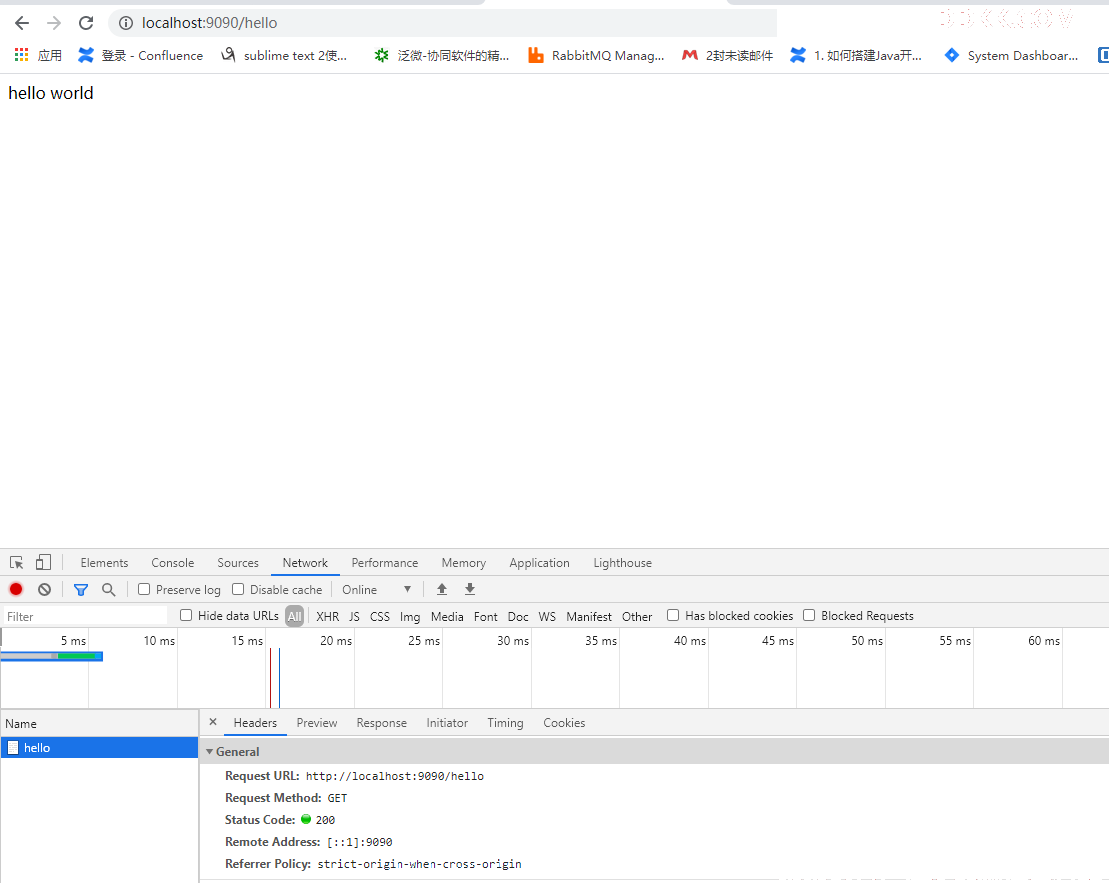Filter requests by Img
Image resolution: width=1109 pixels, height=883 pixels.
(410, 616)
